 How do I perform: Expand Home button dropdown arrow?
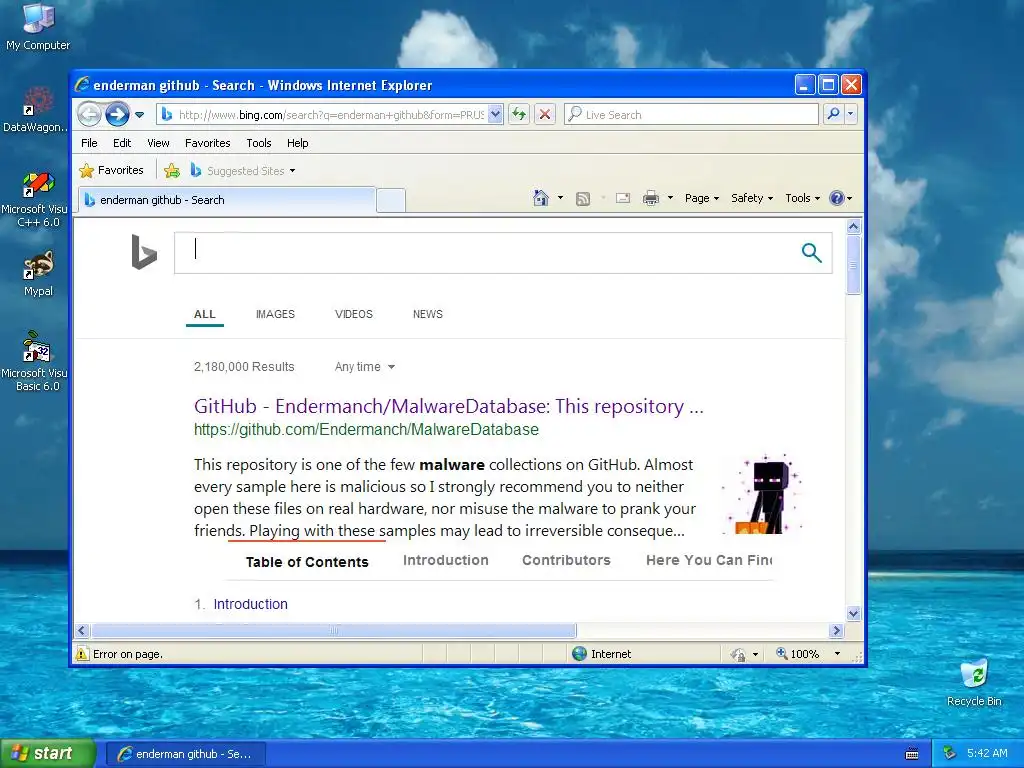[x=560, y=198]
